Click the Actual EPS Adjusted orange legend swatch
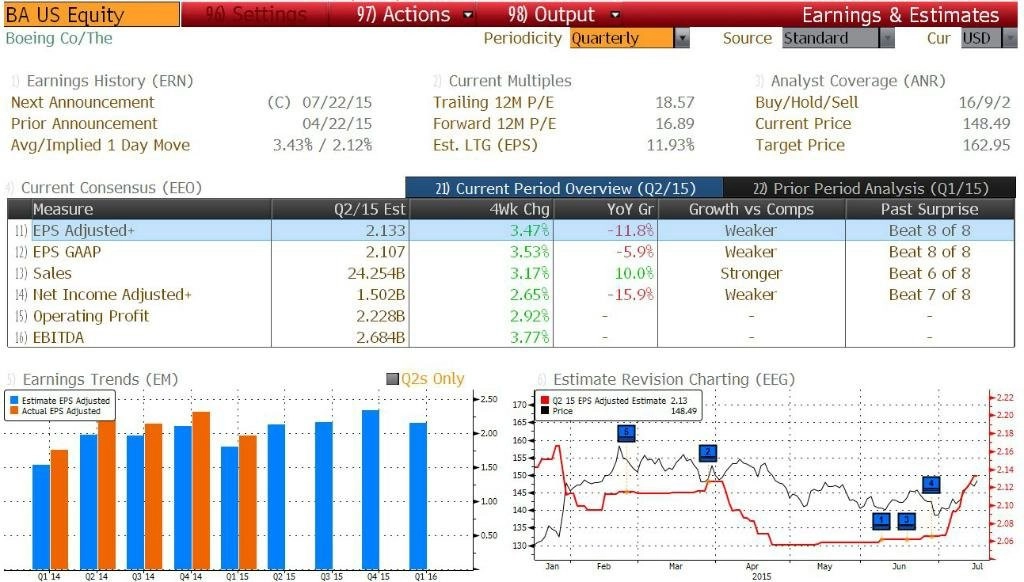 [x=14, y=411]
